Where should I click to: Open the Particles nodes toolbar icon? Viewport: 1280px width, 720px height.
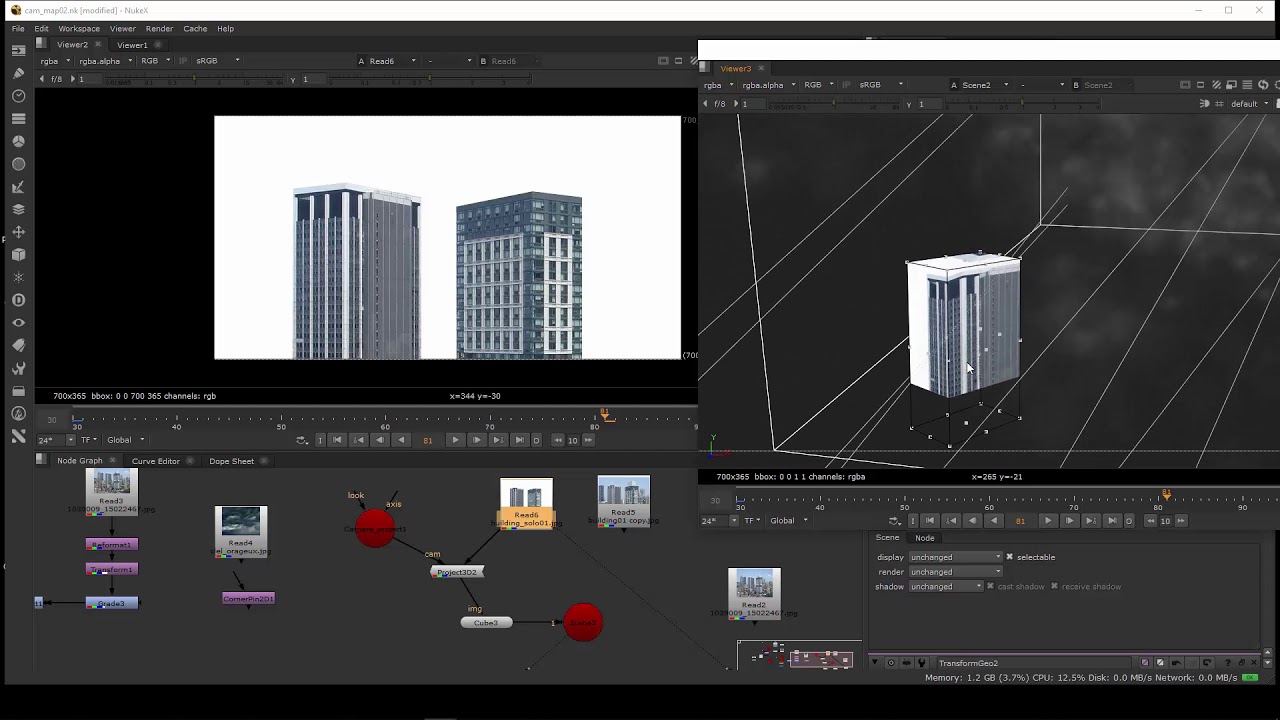pos(18,277)
